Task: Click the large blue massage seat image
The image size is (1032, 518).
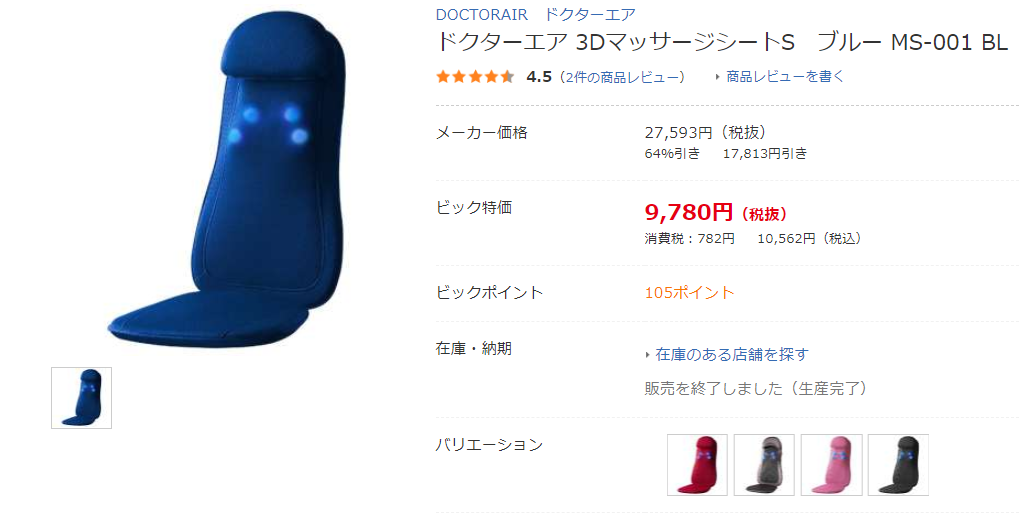Action: [x=228, y=180]
